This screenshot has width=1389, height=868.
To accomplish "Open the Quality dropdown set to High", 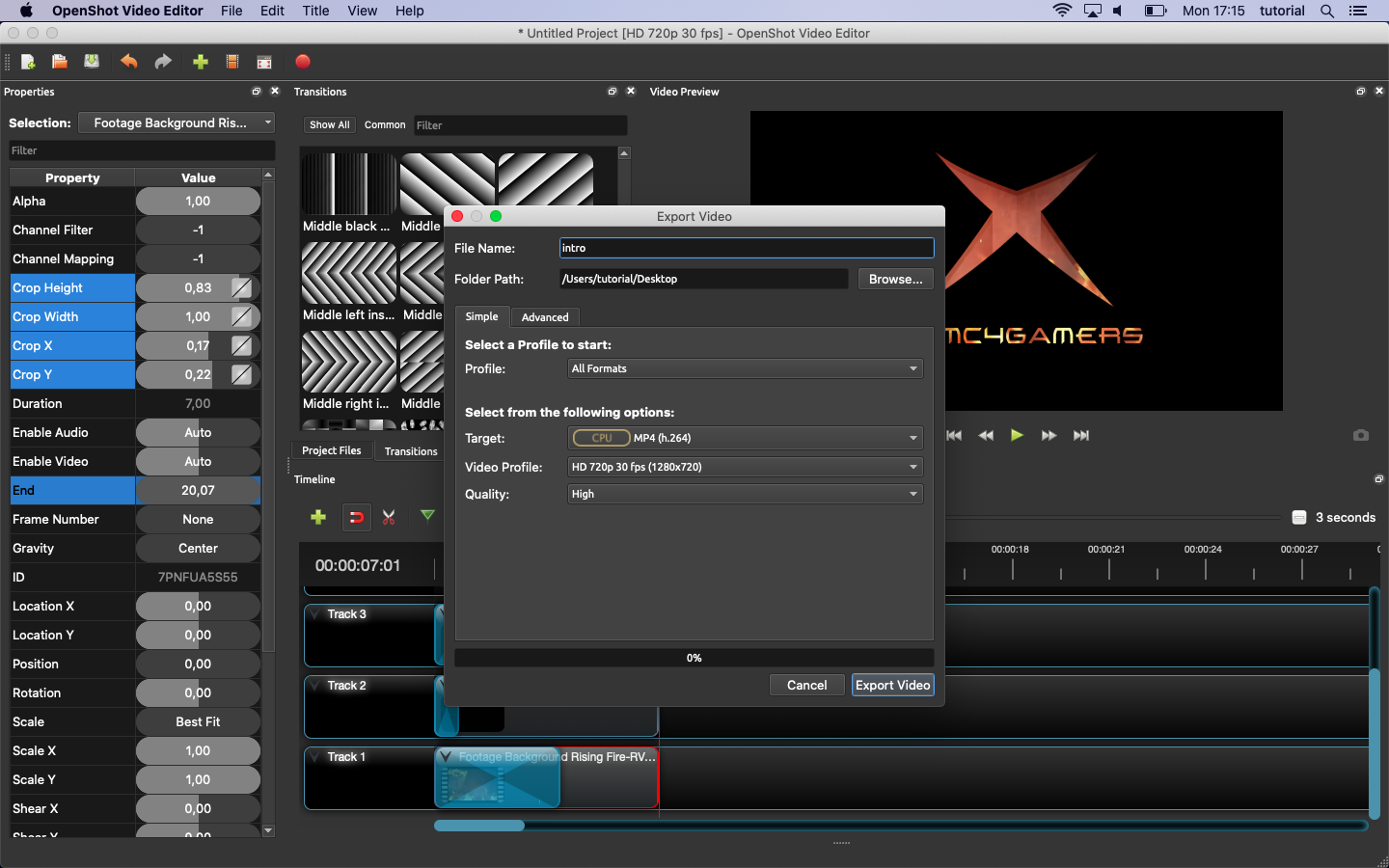I will coord(744,495).
